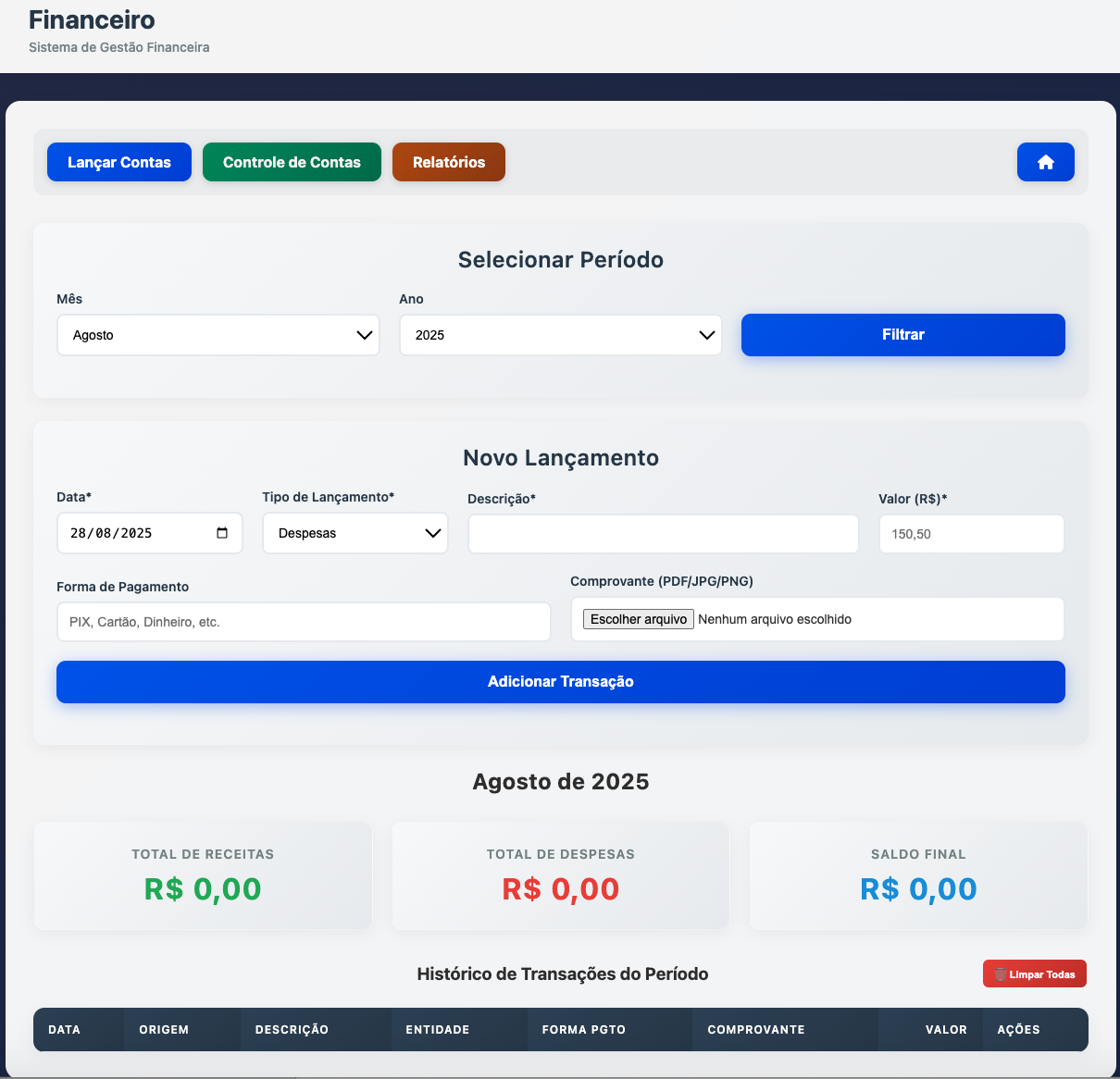Click the home icon button
This screenshot has height=1079, width=1120.
coord(1045,162)
